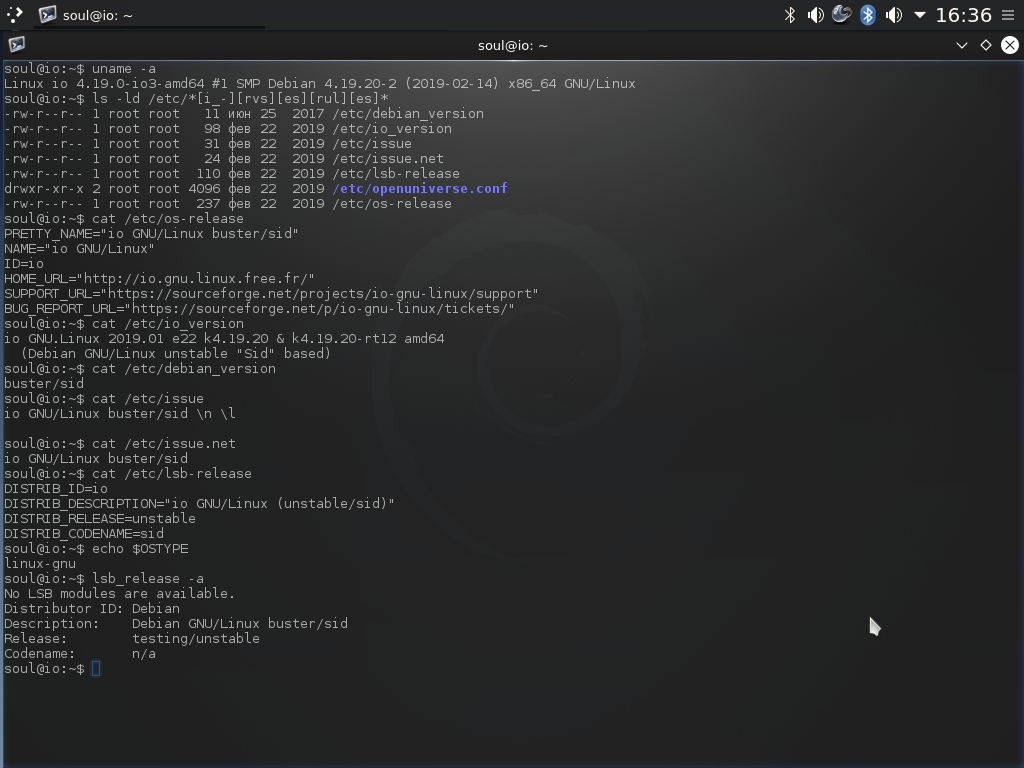This screenshot has height=768, width=1024.
Task: Click the ID=io line
Action: 24,264
